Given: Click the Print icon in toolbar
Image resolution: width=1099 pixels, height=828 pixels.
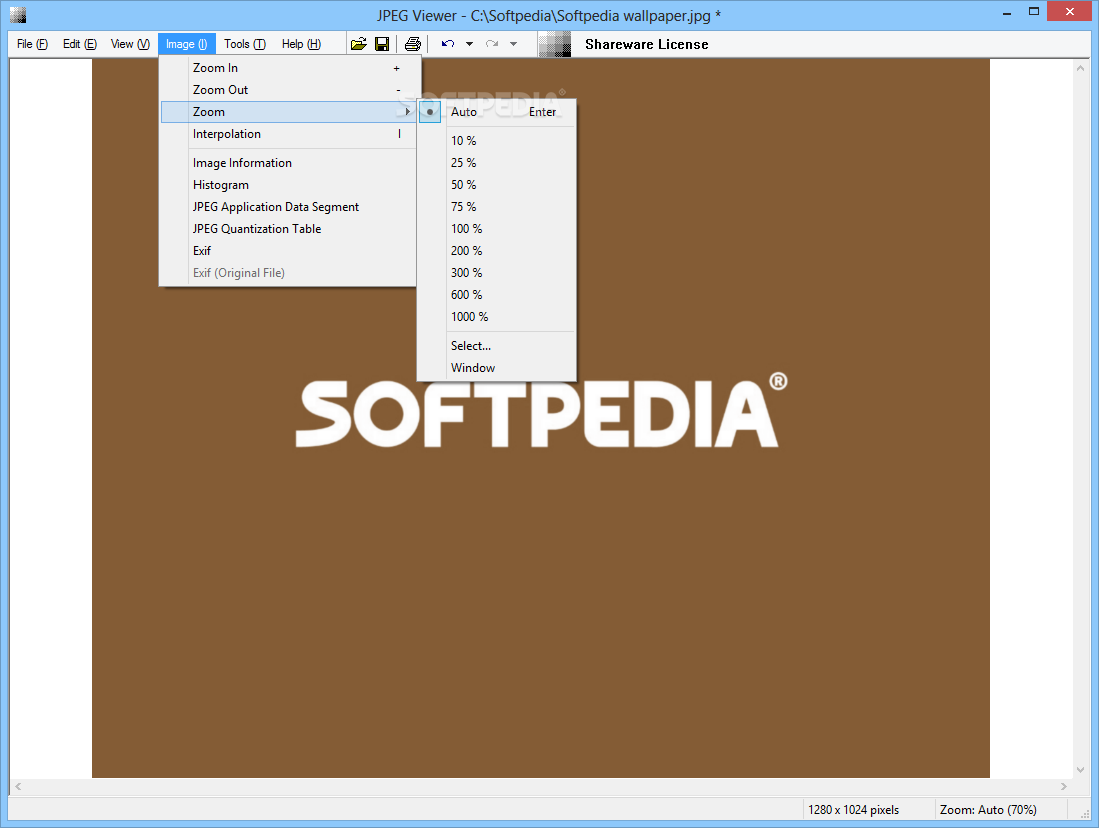Looking at the screenshot, I should tap(413, 44).
